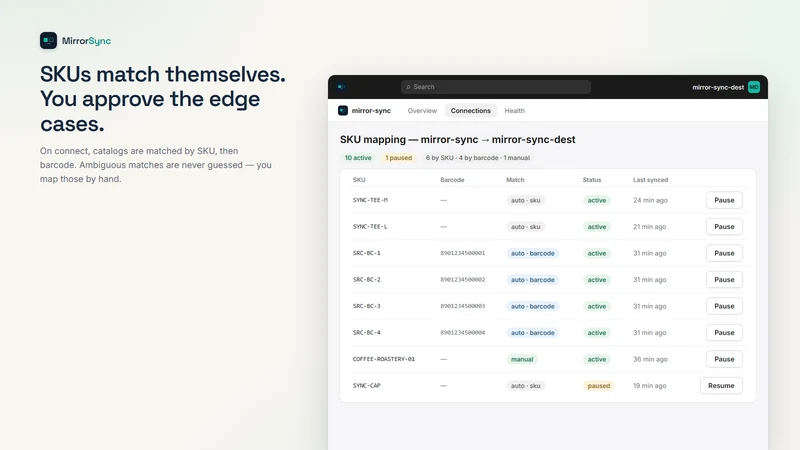The height and width of the screenshot is (450, 800).
Task: Click the SKU column header
Action: pyautogui.click(x=359, y=180)
